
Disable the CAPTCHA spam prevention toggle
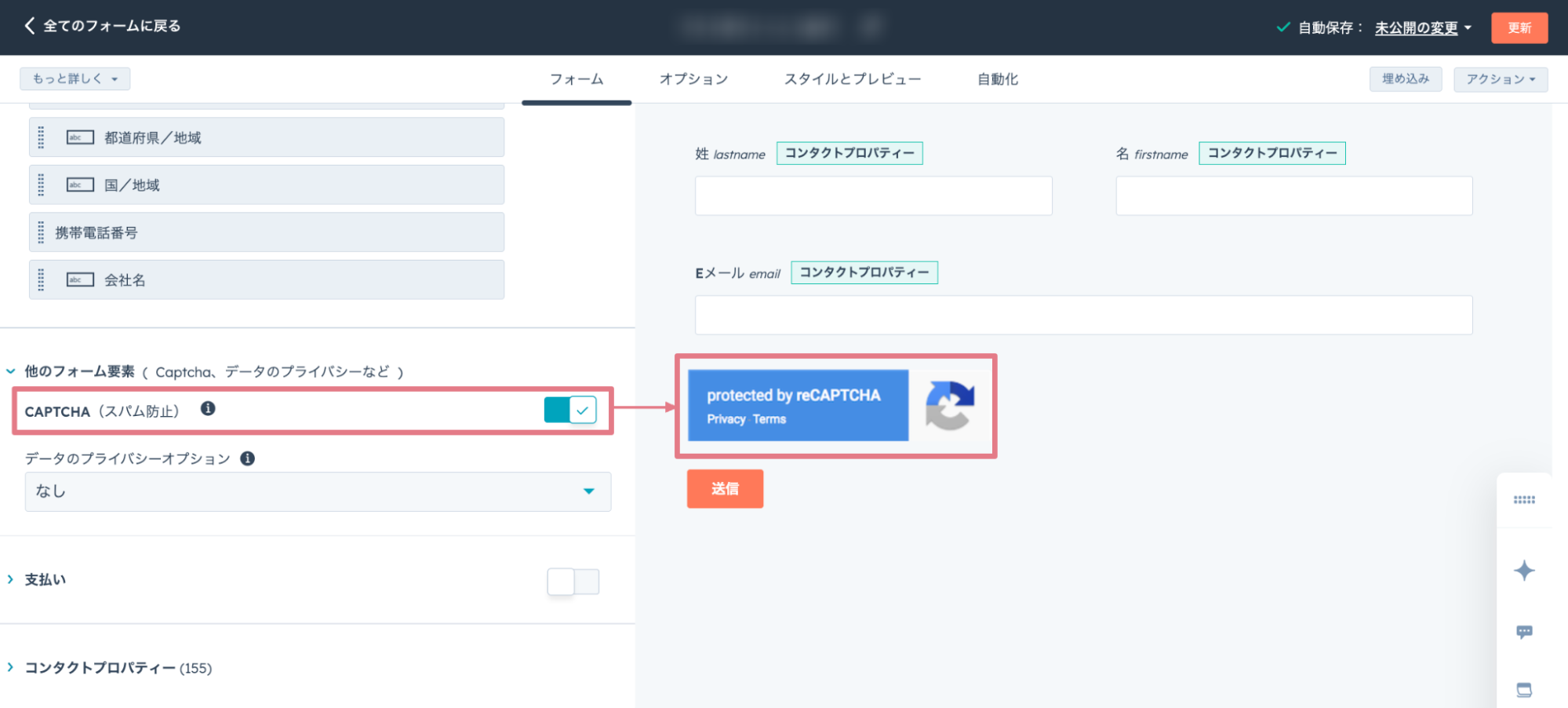tap(570, 410)
